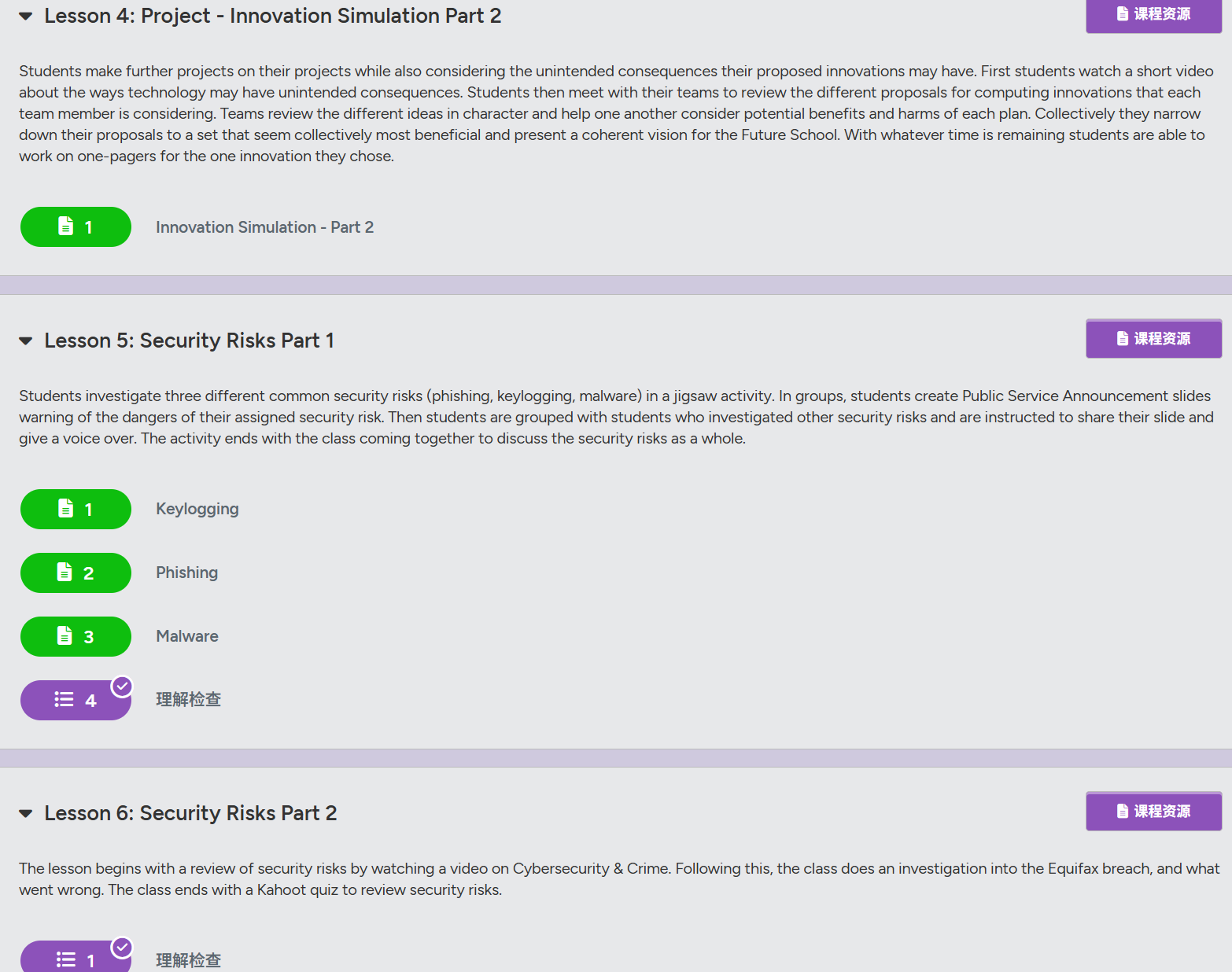This screenshot has height=972, width=1232.
Task: Open level 1 Keylogging document bubble
Action: tap(76, 510)
